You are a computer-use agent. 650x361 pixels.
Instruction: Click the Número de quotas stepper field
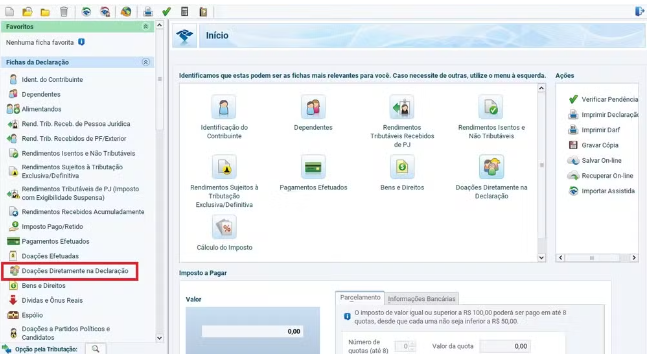click(405, 346)
